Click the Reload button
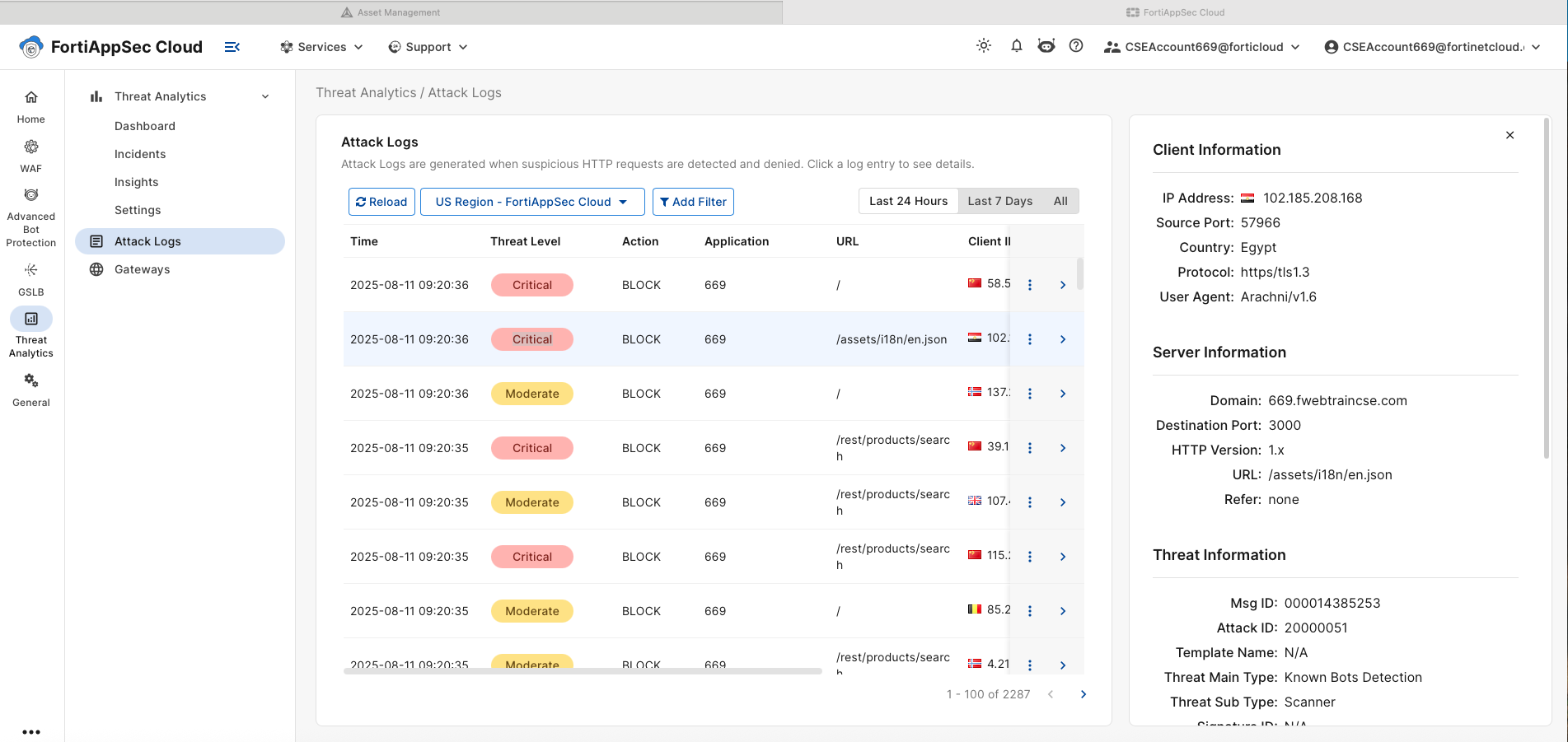 (381, 202)
